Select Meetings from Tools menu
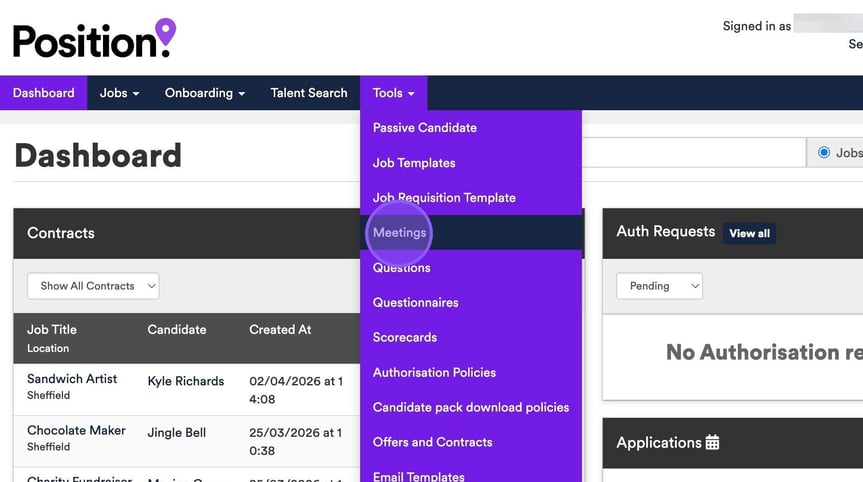863x482 pixels. click(399, 232)
